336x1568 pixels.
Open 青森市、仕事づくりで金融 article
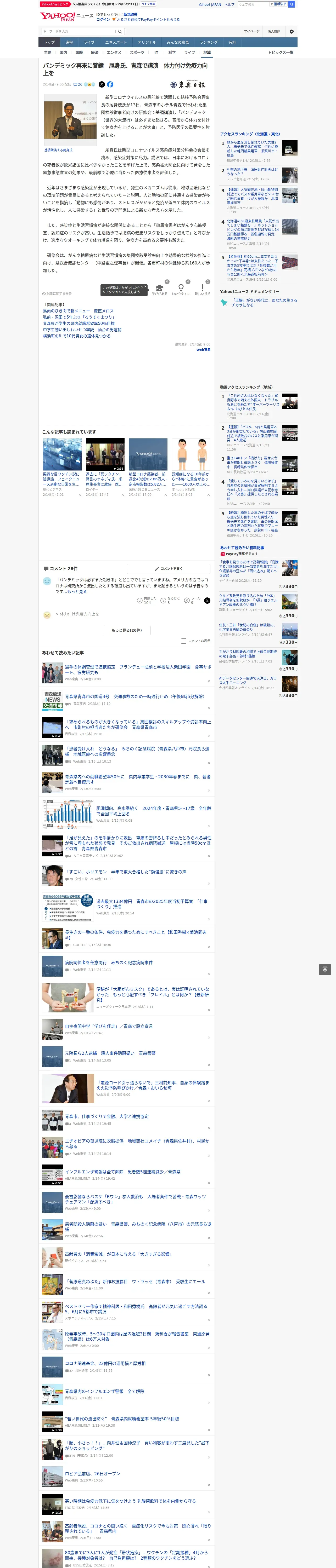tap(107, 1116)
